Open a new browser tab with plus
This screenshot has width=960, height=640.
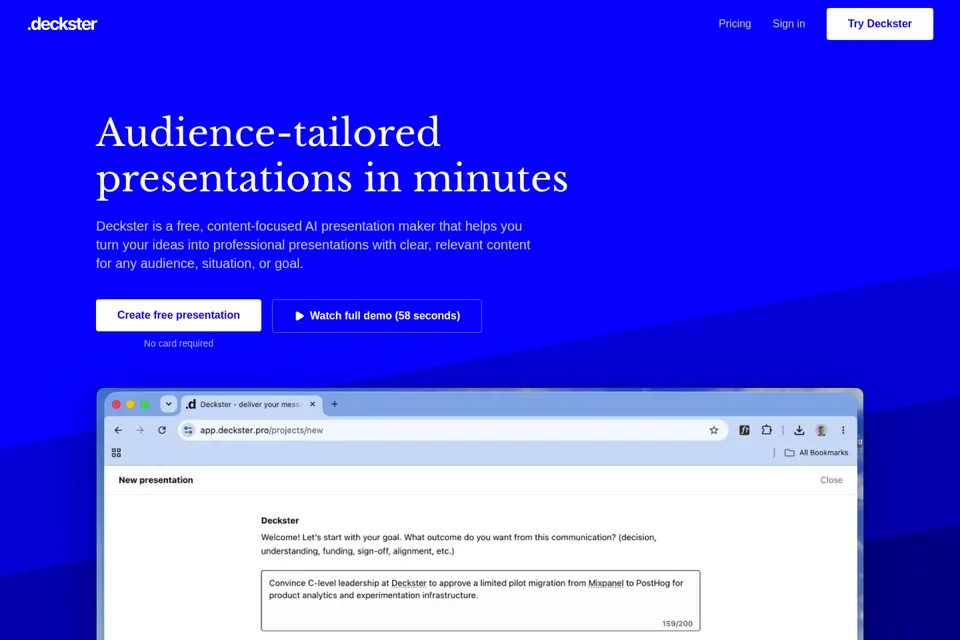coord(334,404)
